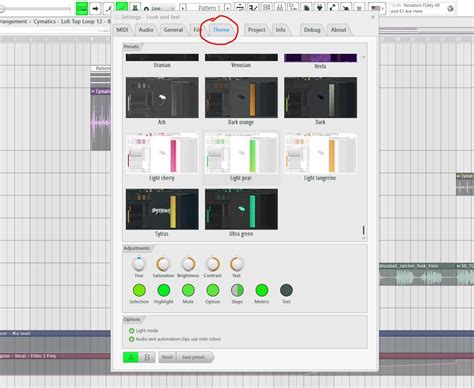Close the Settings window
474x388 pixels.
pos(373,17)
